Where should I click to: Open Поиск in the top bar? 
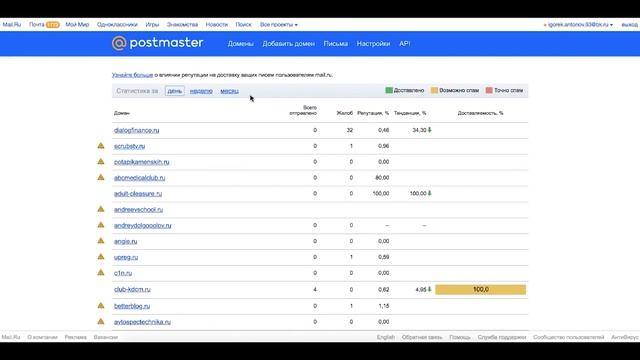click(x=244, y=24)
